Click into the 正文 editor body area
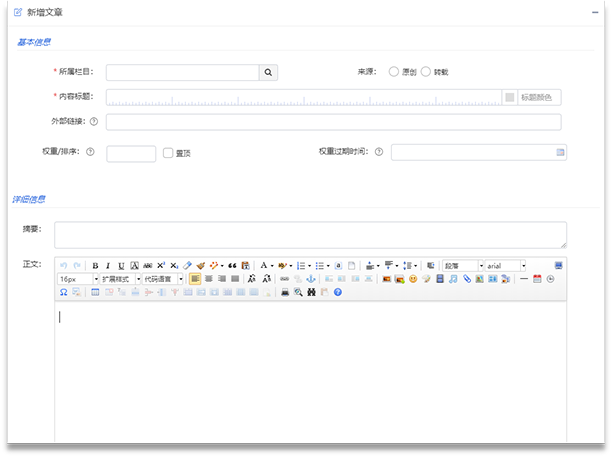The height and width of the screenshot is (457, 612). [x=311, y=371]
